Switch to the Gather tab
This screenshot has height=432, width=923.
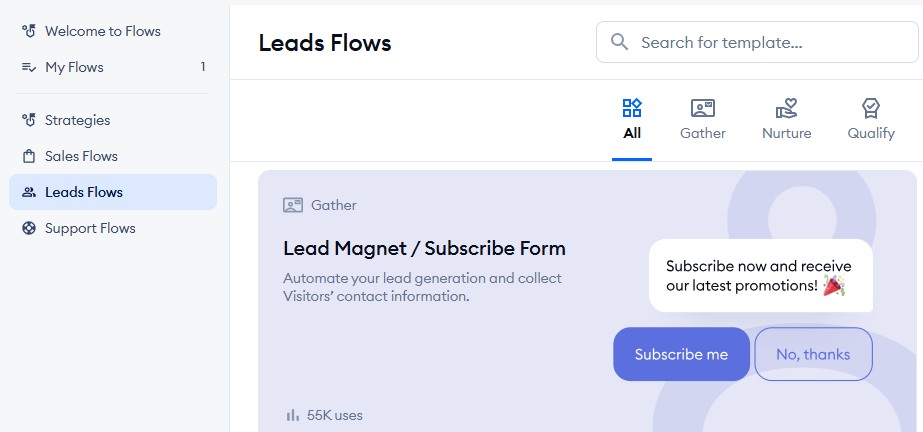tap(703, 120)
